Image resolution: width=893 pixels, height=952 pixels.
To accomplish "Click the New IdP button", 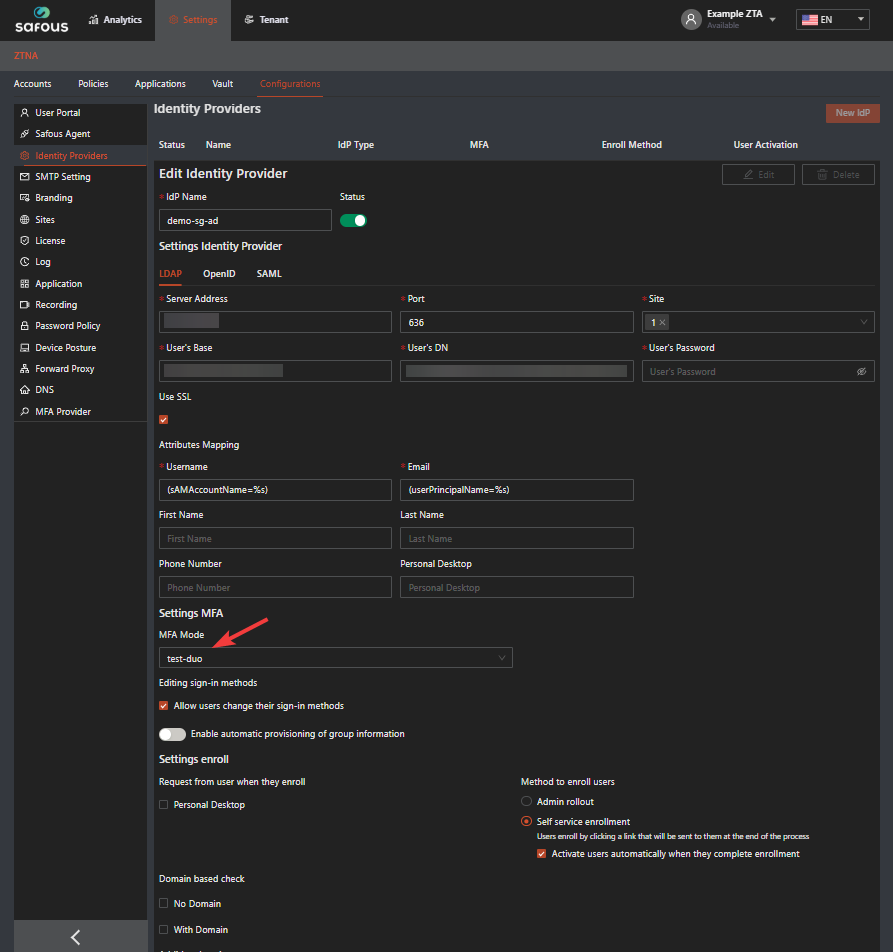I will click(x=852, y=113).
